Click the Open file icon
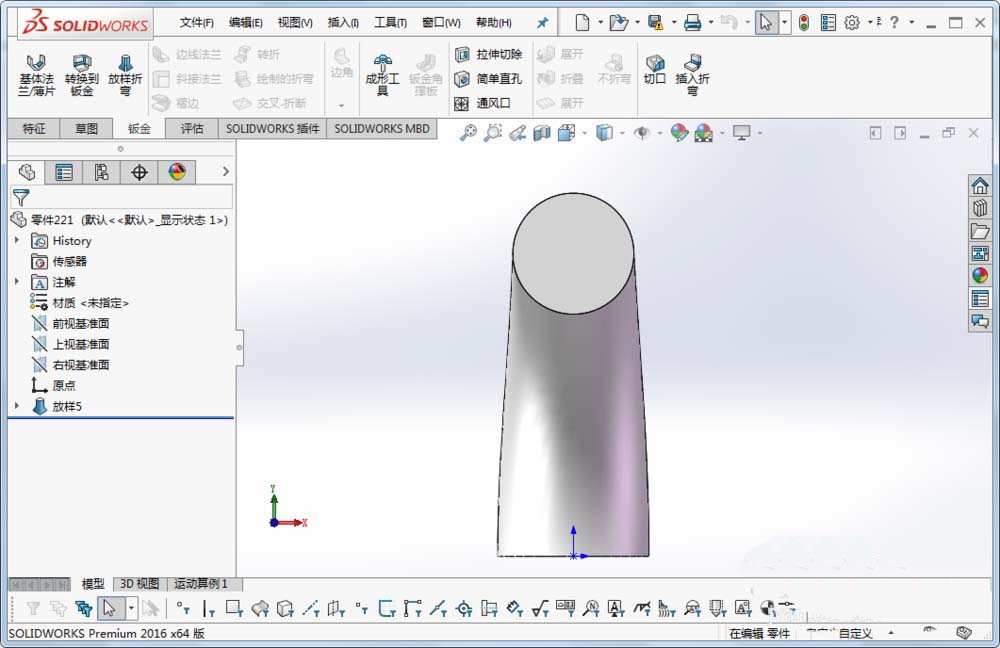 pos(618,23)
